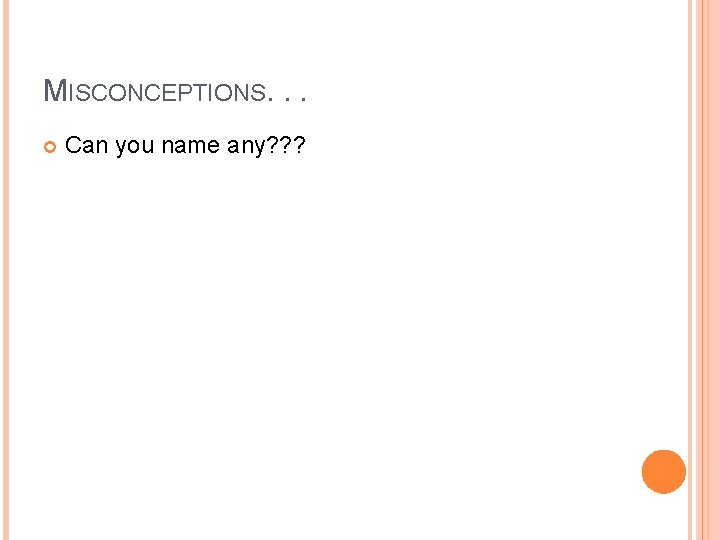
Task: Click the letters 'CEPTIONS' in the title
Action: (x=205, y=92)
